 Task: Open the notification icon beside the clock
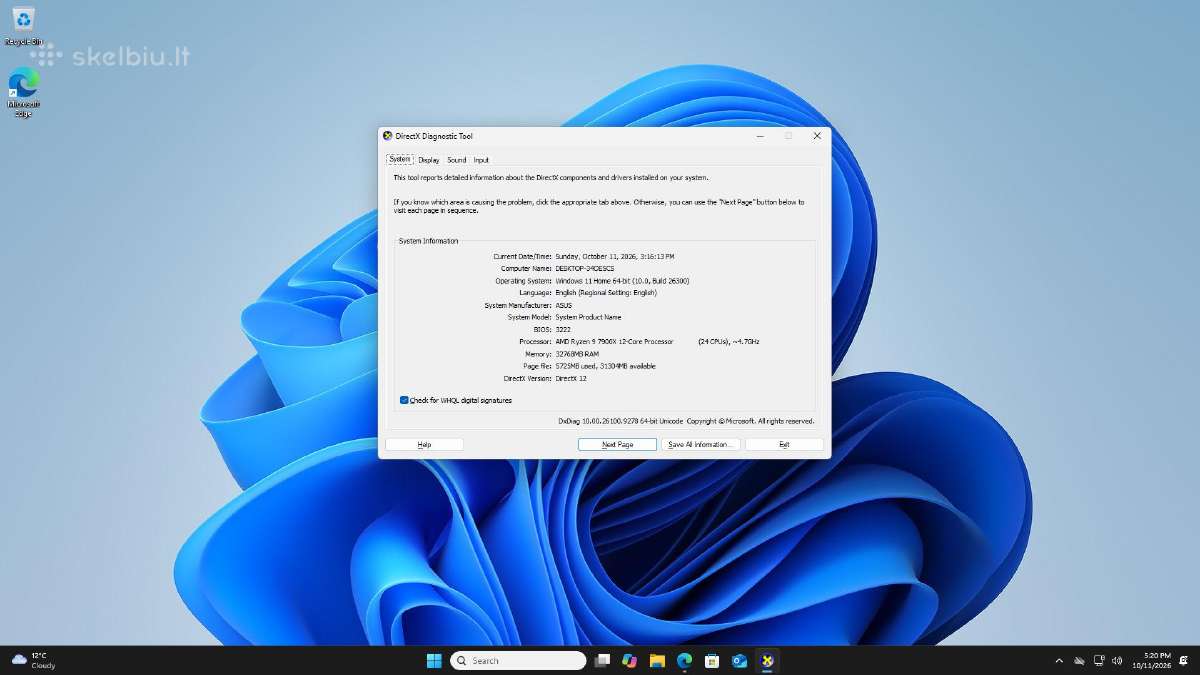point(1182,661)
